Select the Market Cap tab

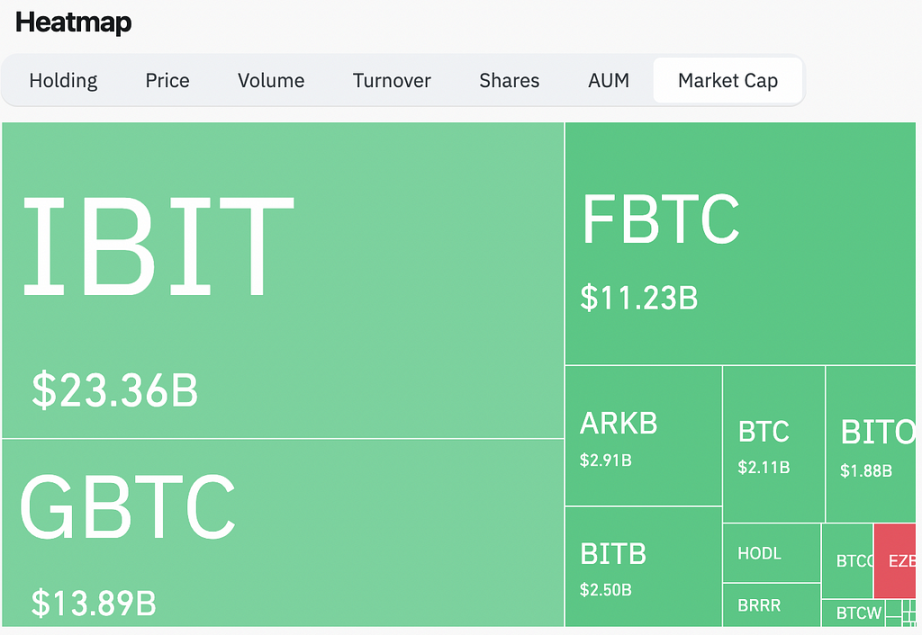(728, 81)
